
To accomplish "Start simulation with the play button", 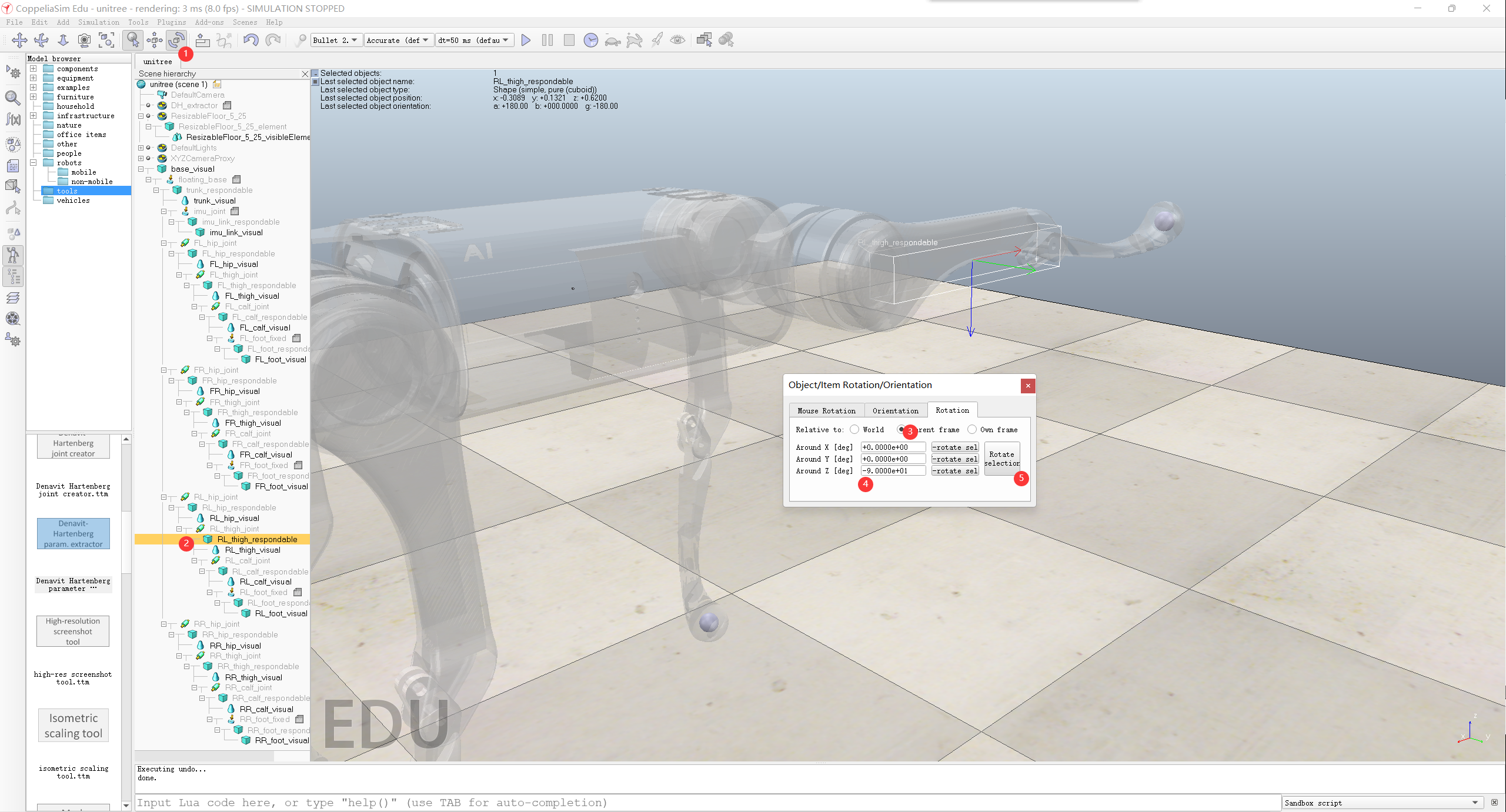I will (526, 40).
